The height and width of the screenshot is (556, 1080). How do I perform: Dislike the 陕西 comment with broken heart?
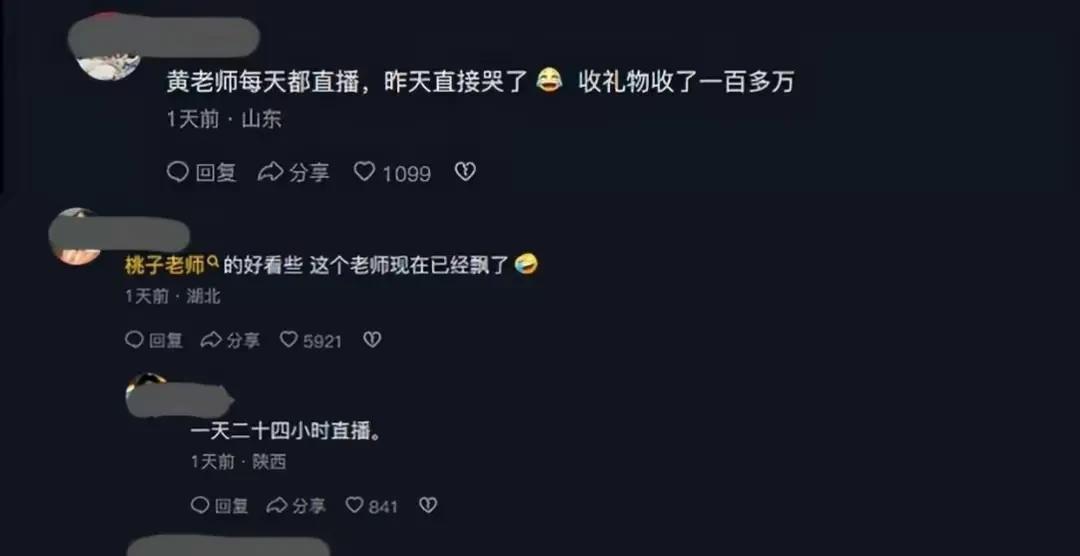[428, 505]
